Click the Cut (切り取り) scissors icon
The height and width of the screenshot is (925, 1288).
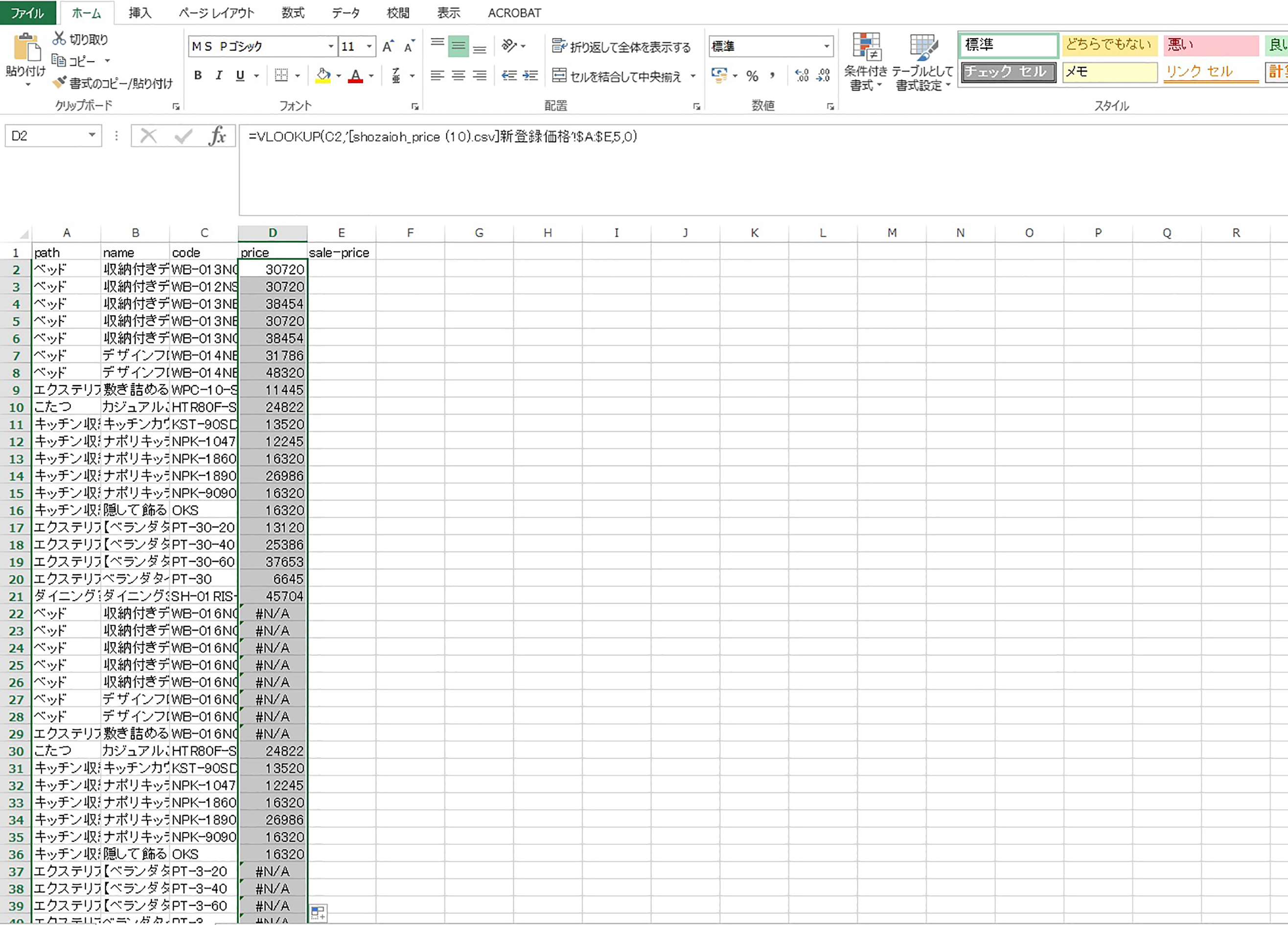tap(59, 39)
